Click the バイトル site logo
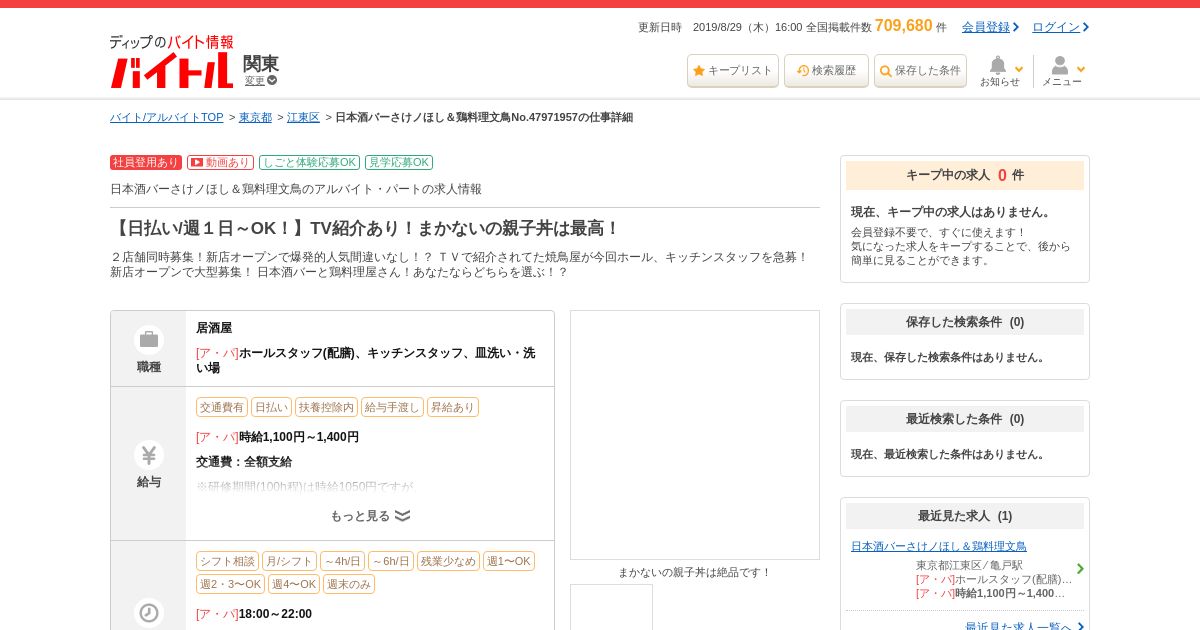 pyautogui.click(x=171, y=62)
